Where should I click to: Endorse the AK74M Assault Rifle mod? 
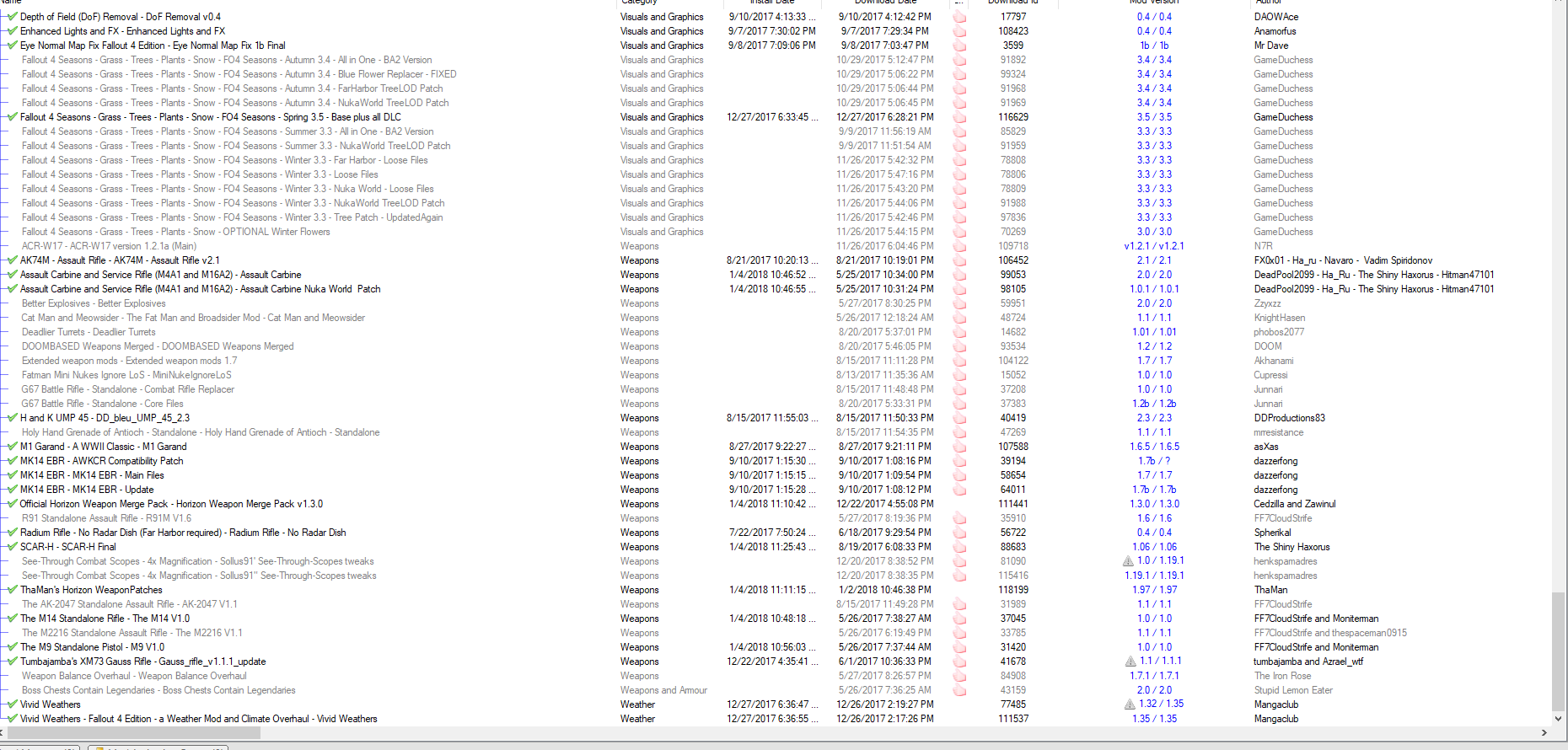959,260
